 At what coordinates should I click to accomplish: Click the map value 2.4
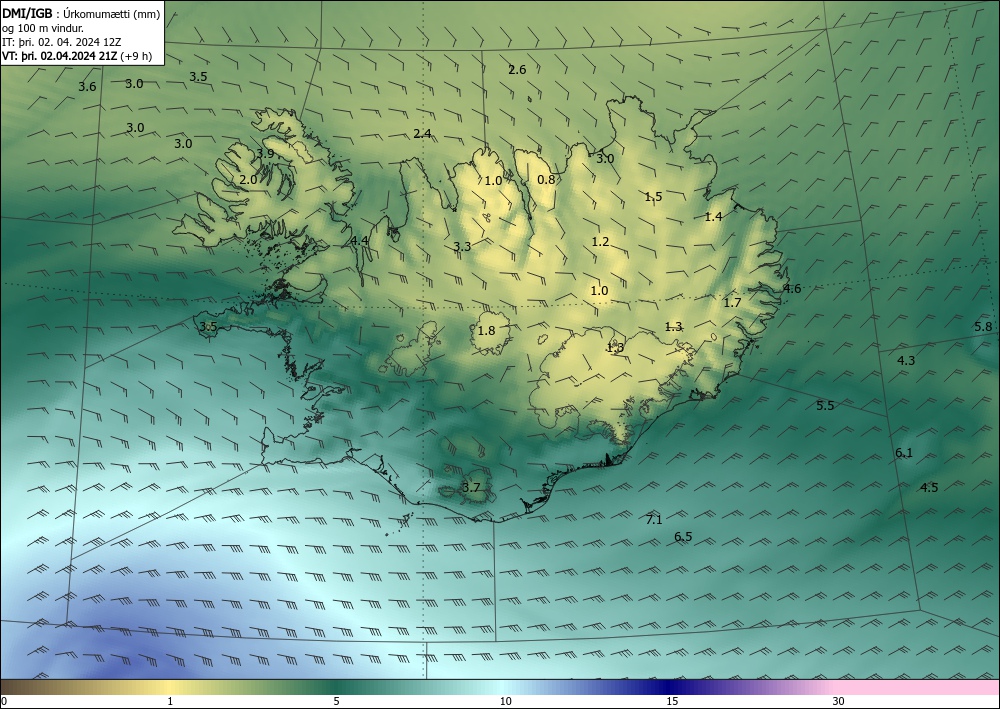click(x=422, y=133)
